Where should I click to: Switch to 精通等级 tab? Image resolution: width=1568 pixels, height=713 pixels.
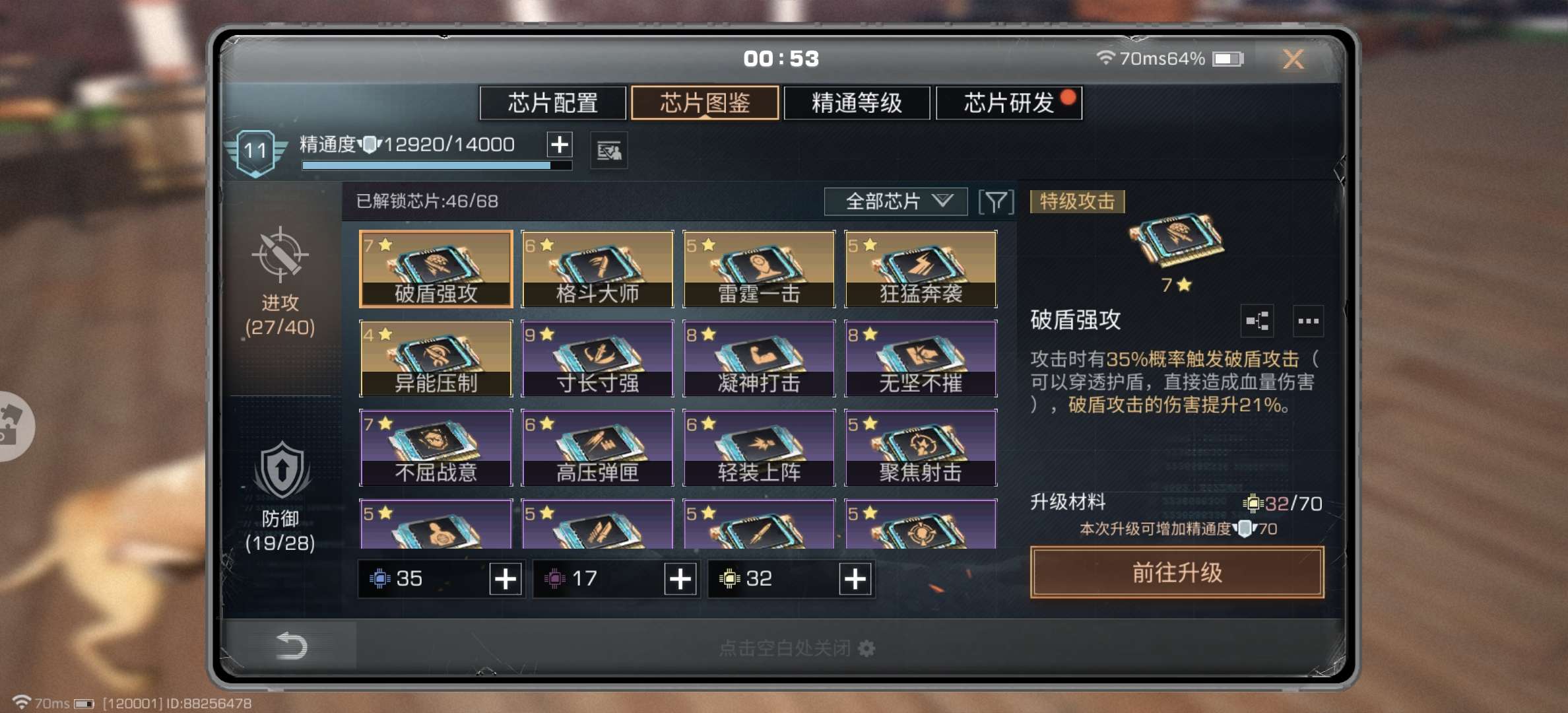[x=857, y=103]
